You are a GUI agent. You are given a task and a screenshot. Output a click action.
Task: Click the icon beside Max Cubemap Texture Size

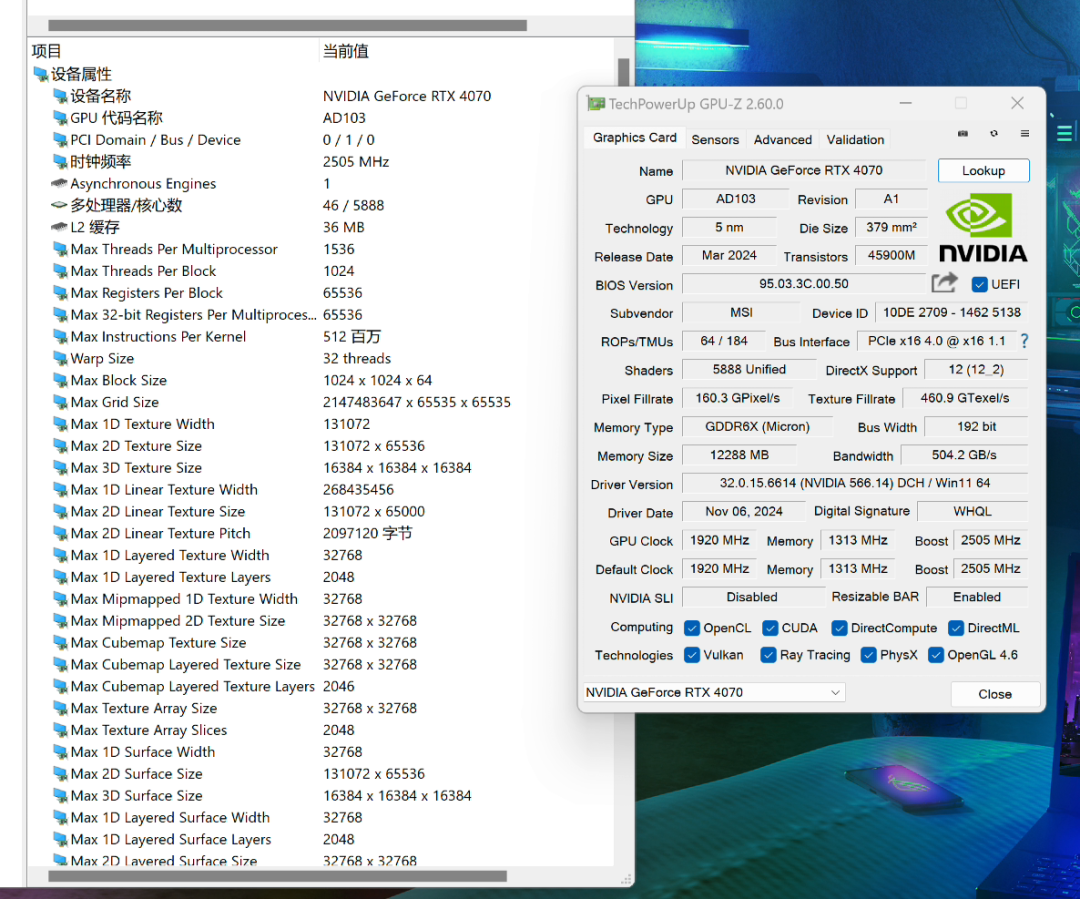61,643
